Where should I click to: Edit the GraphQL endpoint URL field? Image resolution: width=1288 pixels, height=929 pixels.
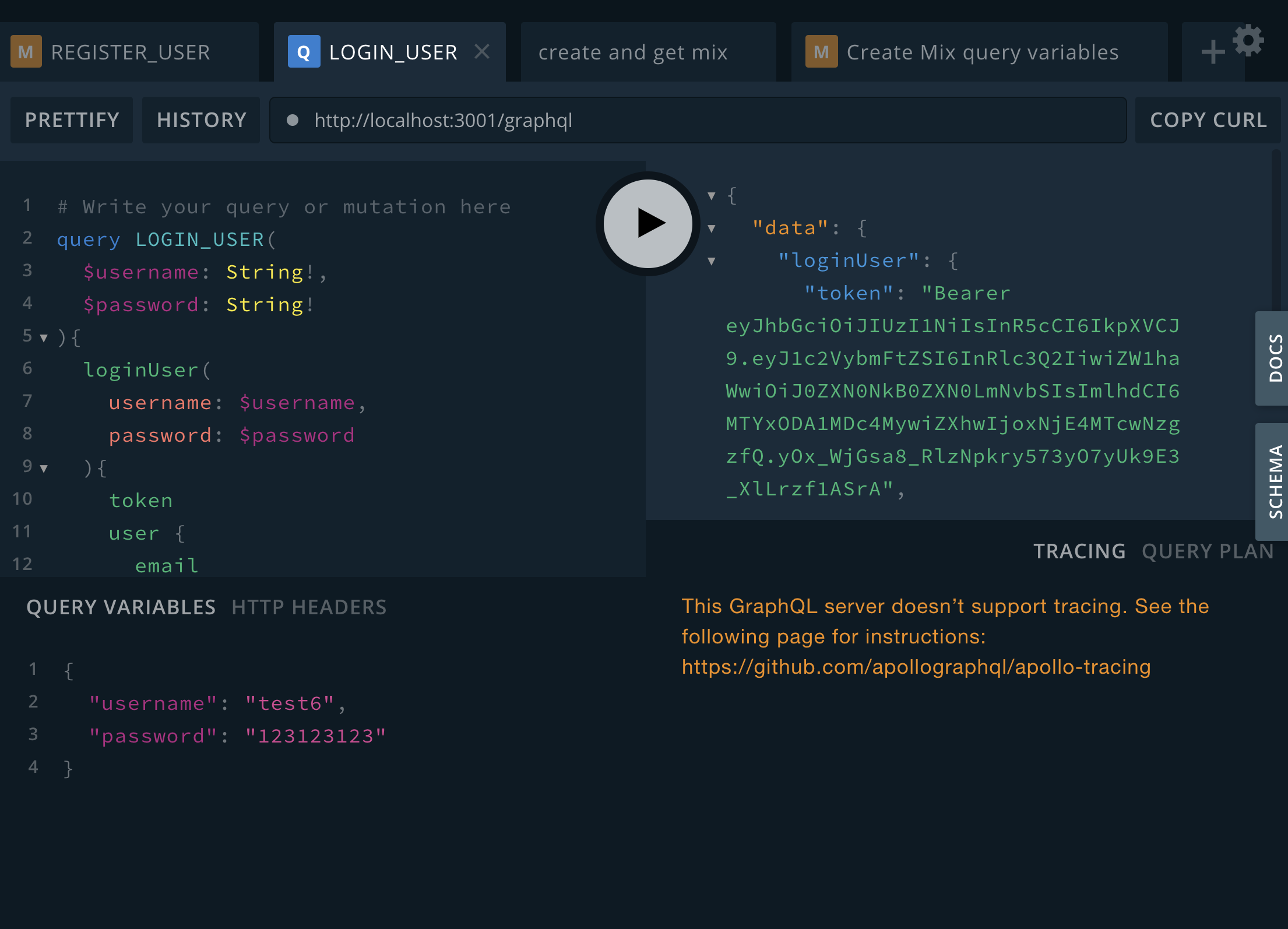(x=698, y=120)
